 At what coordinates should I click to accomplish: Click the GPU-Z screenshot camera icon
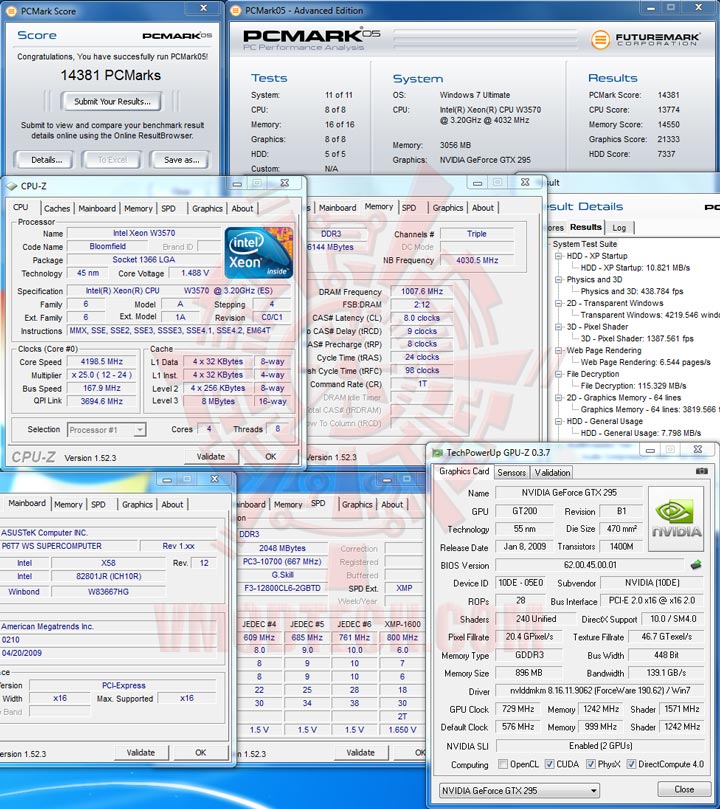pos(701,471)
